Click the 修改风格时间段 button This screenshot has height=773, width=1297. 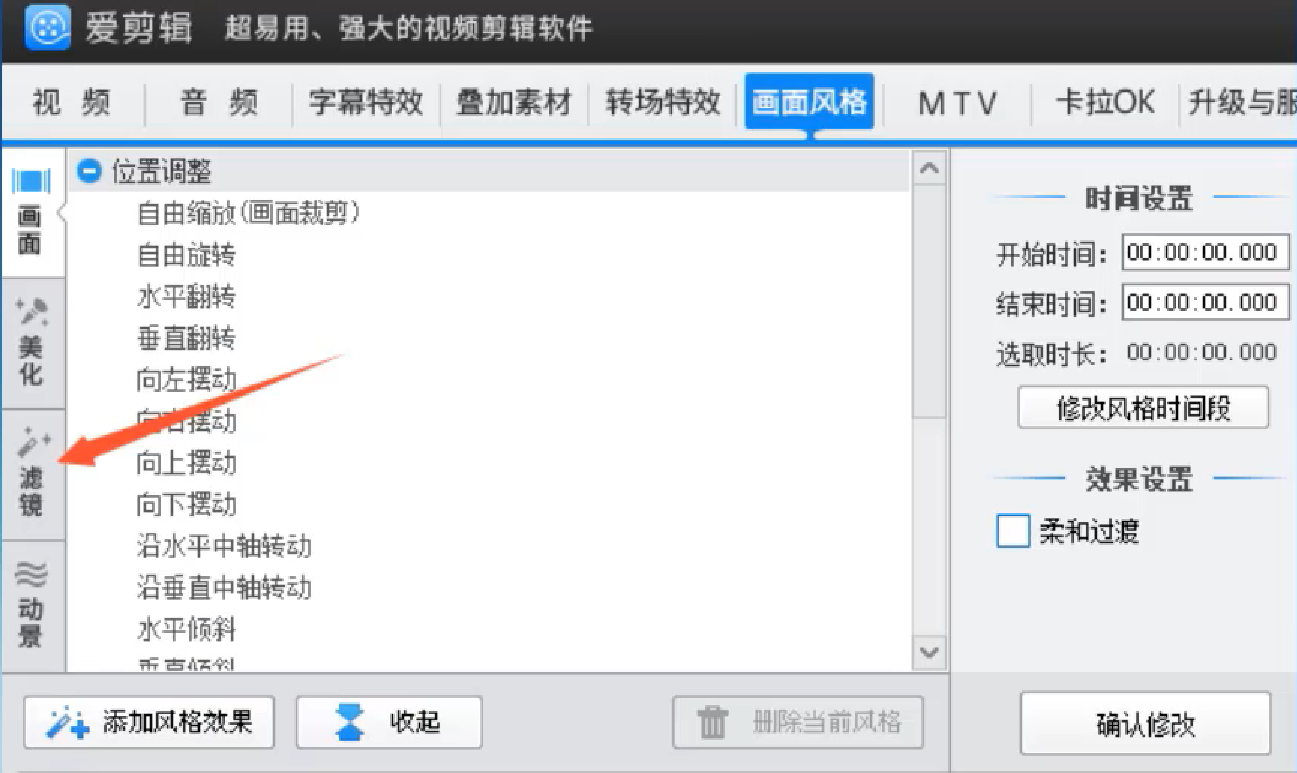coord(1143,408)
